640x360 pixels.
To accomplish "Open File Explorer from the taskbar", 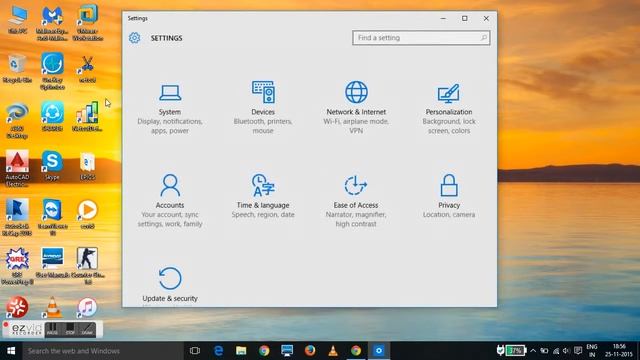I will [x=241, y=351].
